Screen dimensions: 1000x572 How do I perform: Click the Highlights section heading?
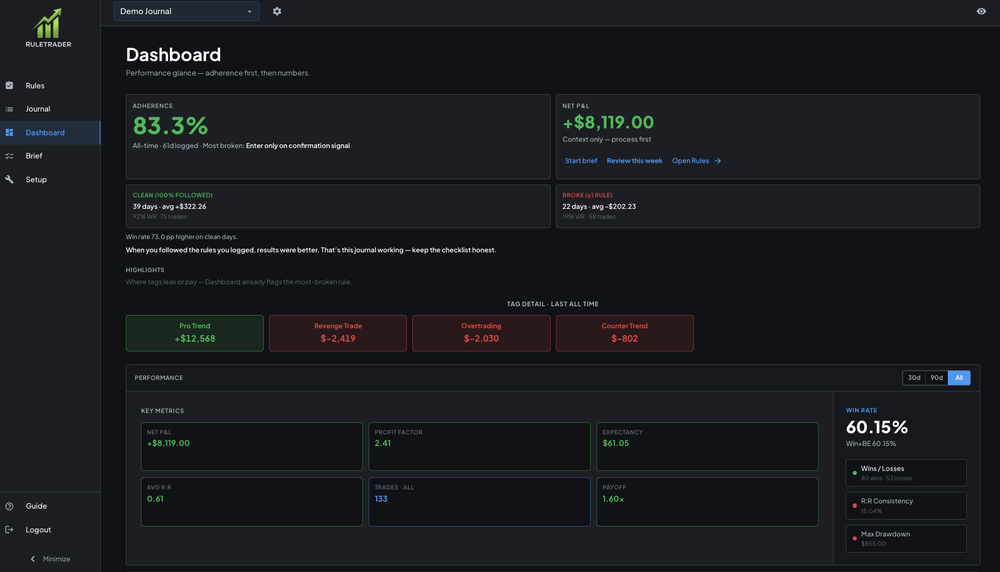pyautogui.click(x=145, y=270)
